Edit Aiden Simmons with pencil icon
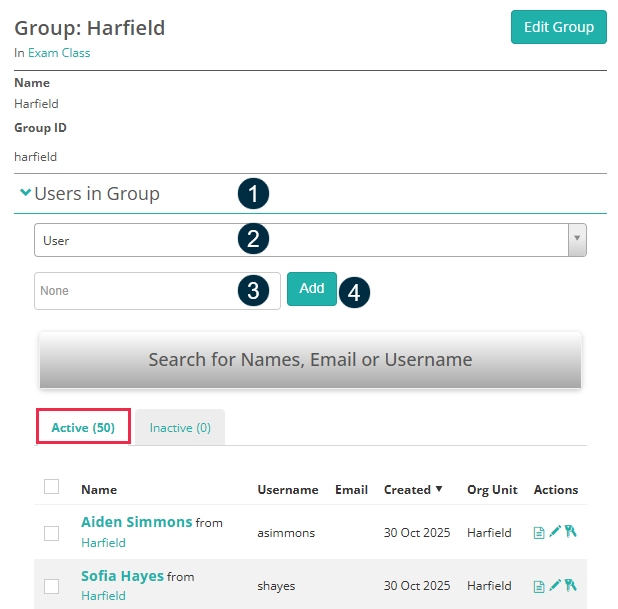The image size is (618, 609). pyautogui.click(x=555, y=531)
